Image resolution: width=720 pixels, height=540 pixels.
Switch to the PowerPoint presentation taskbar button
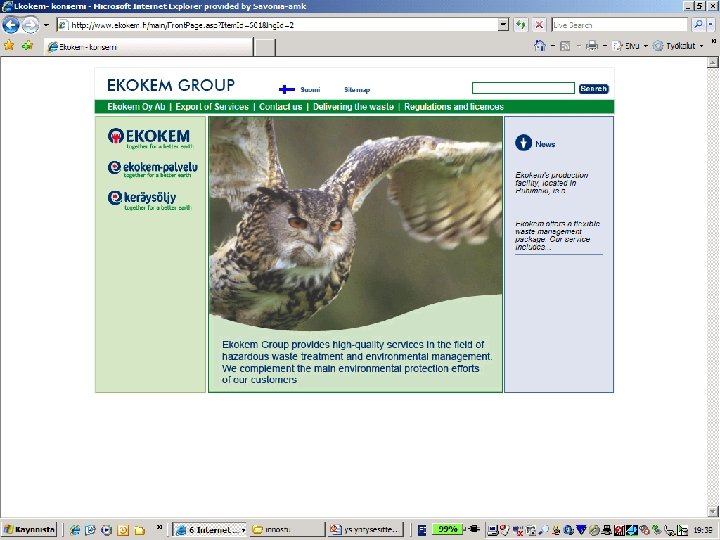click(x=366, y=530)
